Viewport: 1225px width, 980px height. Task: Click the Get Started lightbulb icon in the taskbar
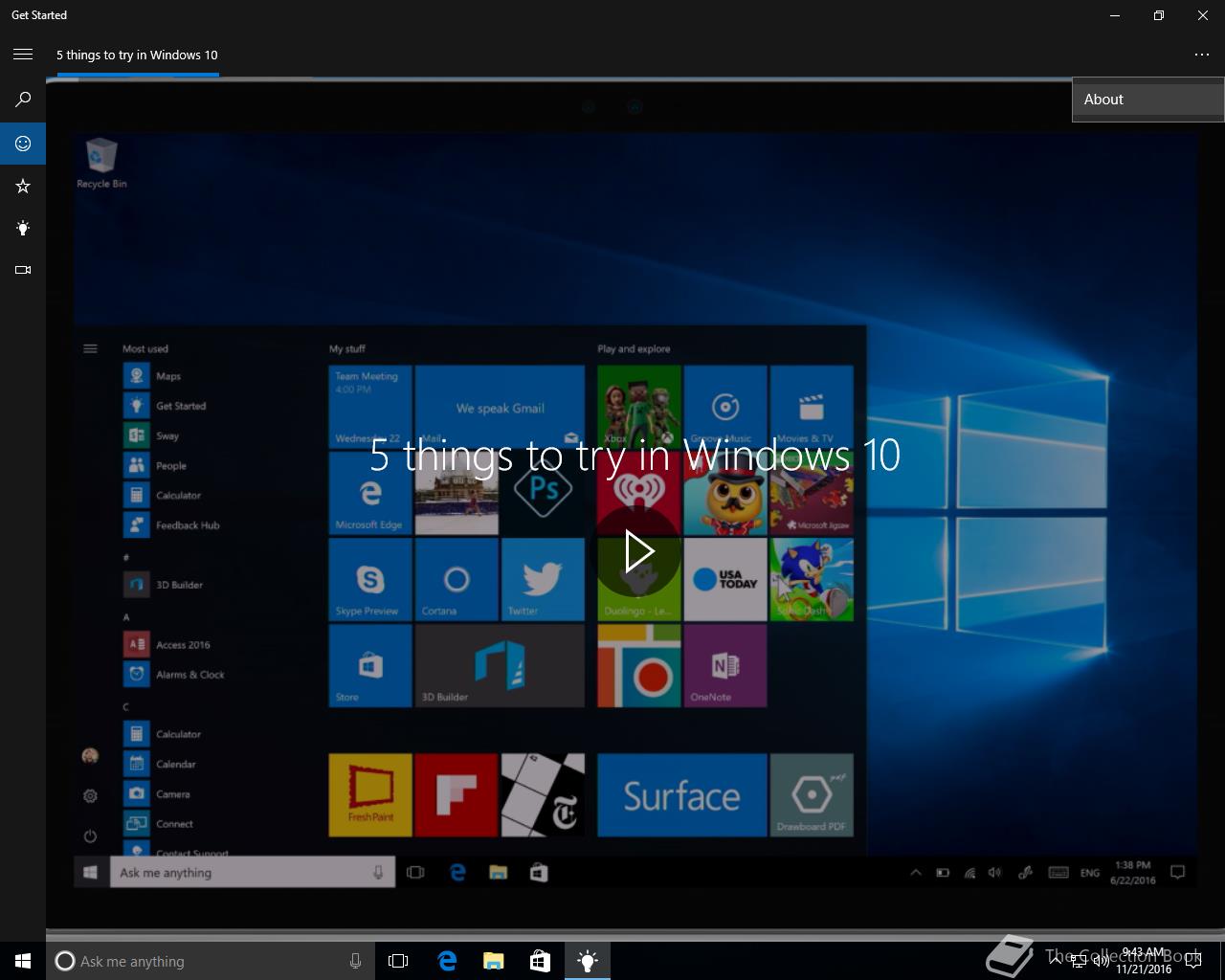tap(588, 961)
